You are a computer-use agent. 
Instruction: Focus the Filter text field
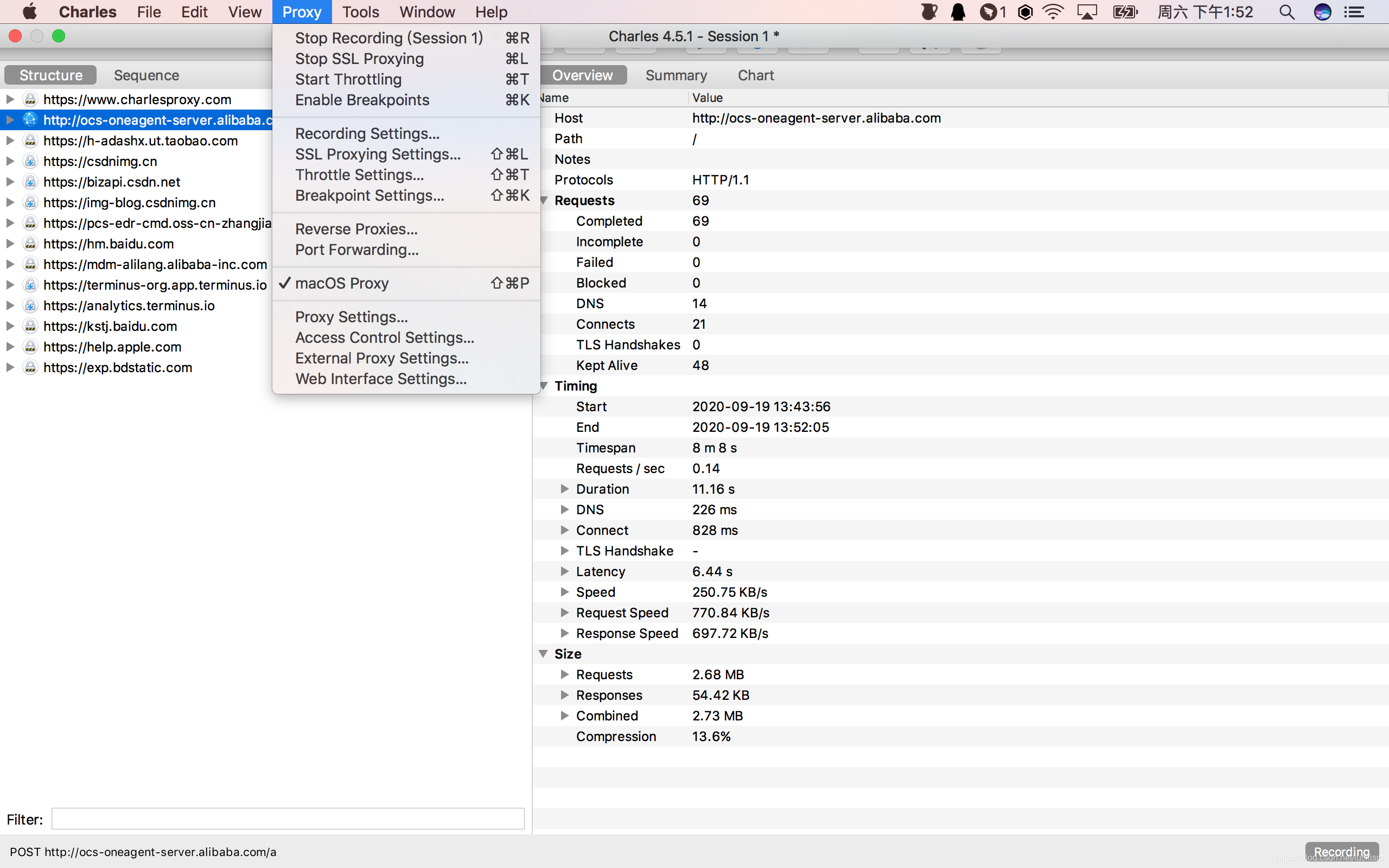point(288,819)
